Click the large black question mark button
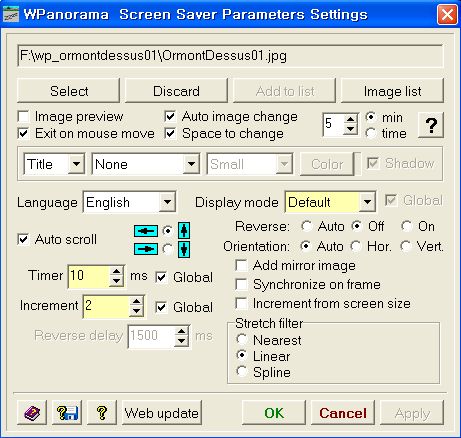The width and height of the screenshot is (461, 438). [x=431, y=125]
